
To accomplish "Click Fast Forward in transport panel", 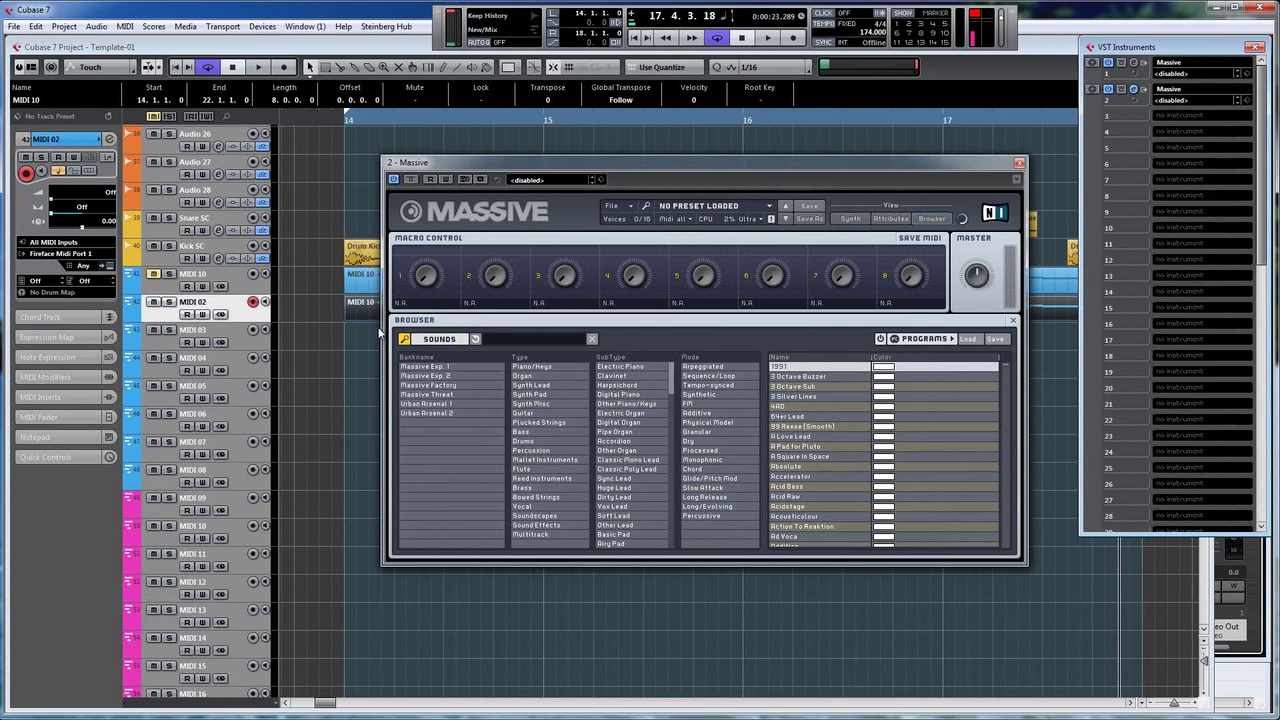I will (x=690, y=38).
